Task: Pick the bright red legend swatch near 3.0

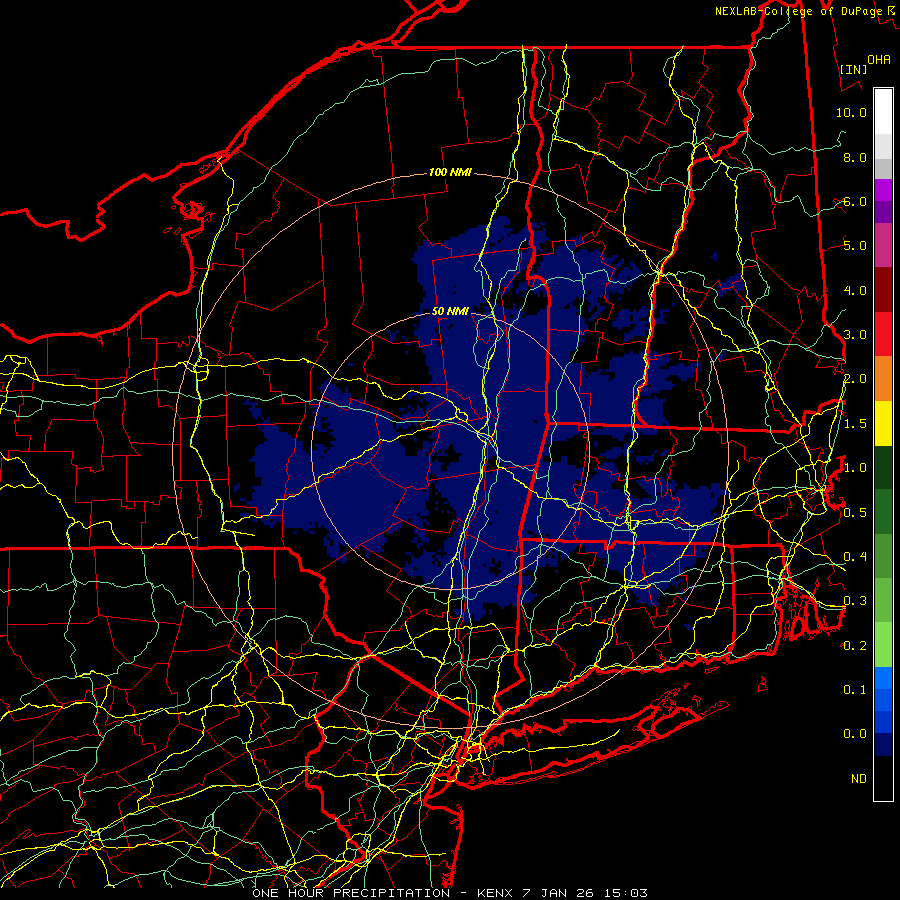Action: pyautogui.click(x=883, y=334)
